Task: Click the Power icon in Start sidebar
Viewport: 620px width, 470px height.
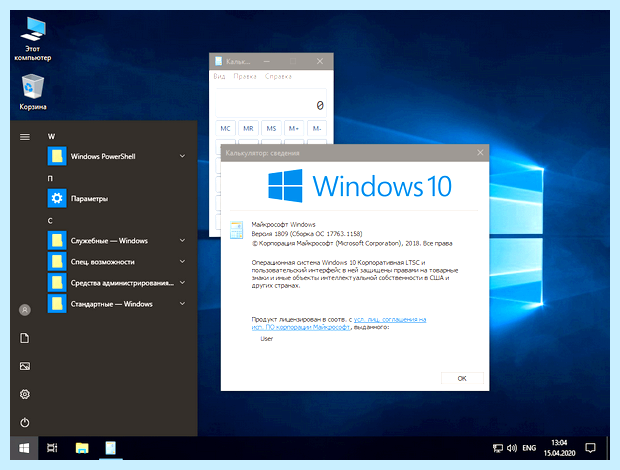Action: pos(25,423)
